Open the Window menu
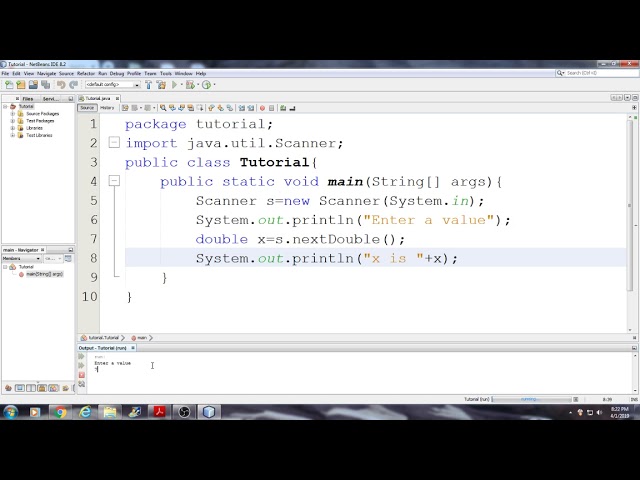Image resolution: width=640 pixels, height=480 pixels. coord(184,73)
